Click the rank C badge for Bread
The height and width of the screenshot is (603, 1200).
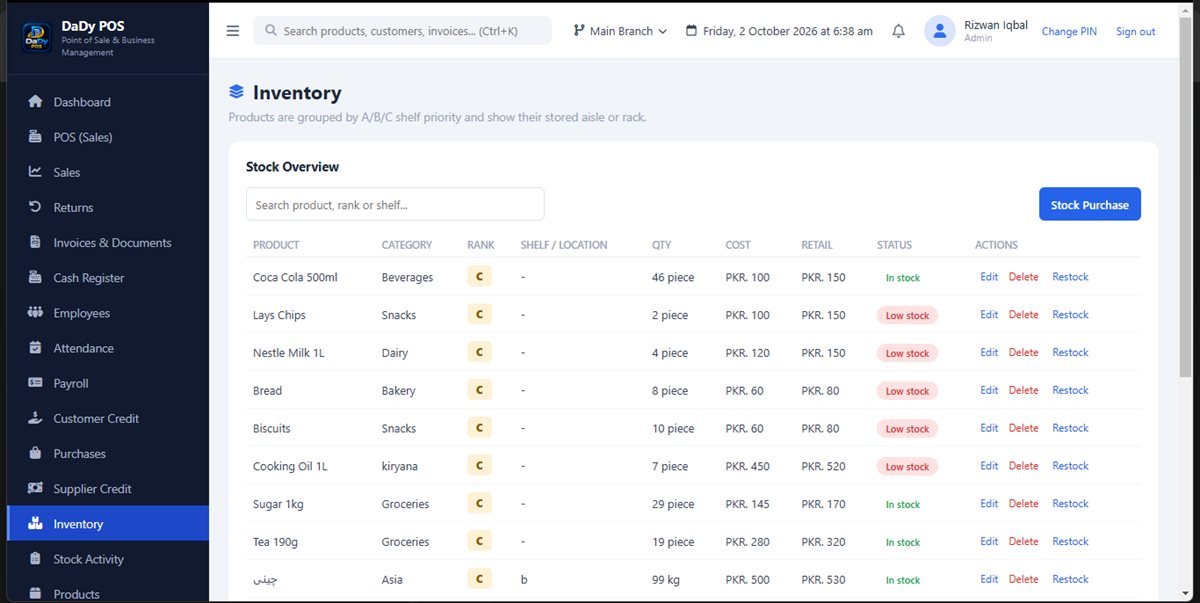click(479, 390)
